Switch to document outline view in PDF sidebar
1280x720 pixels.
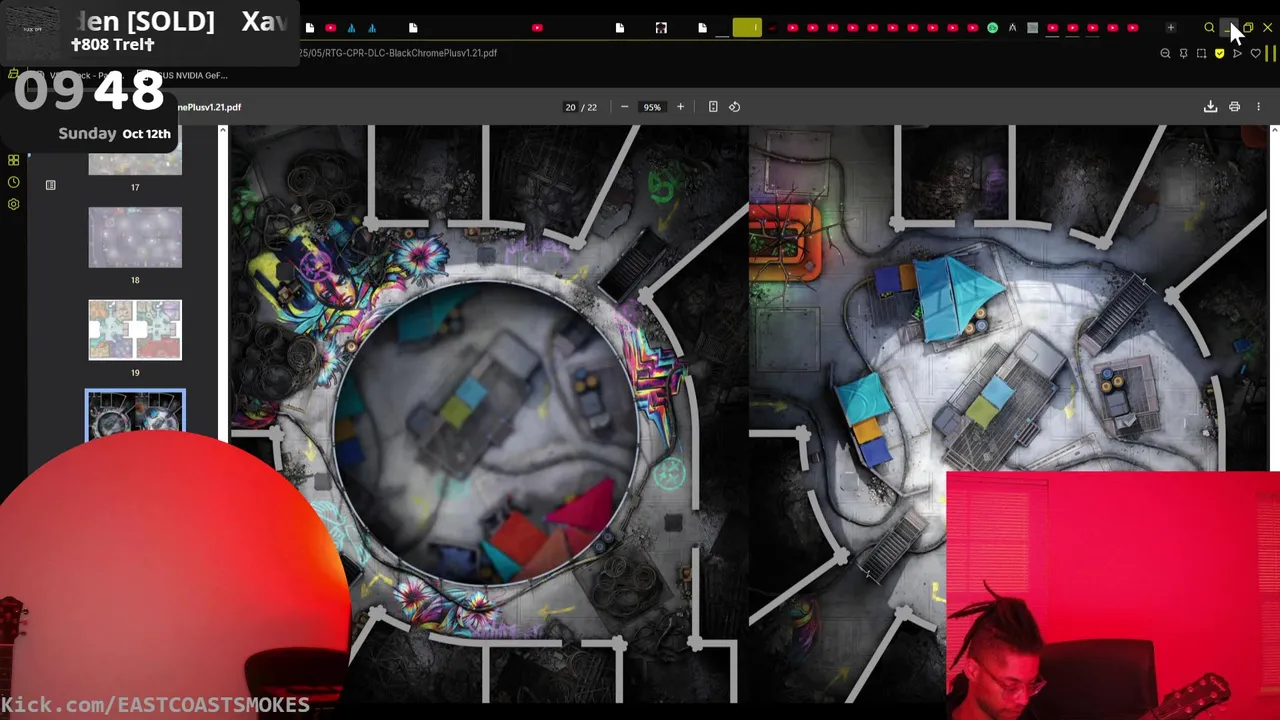tap(51, 185)
